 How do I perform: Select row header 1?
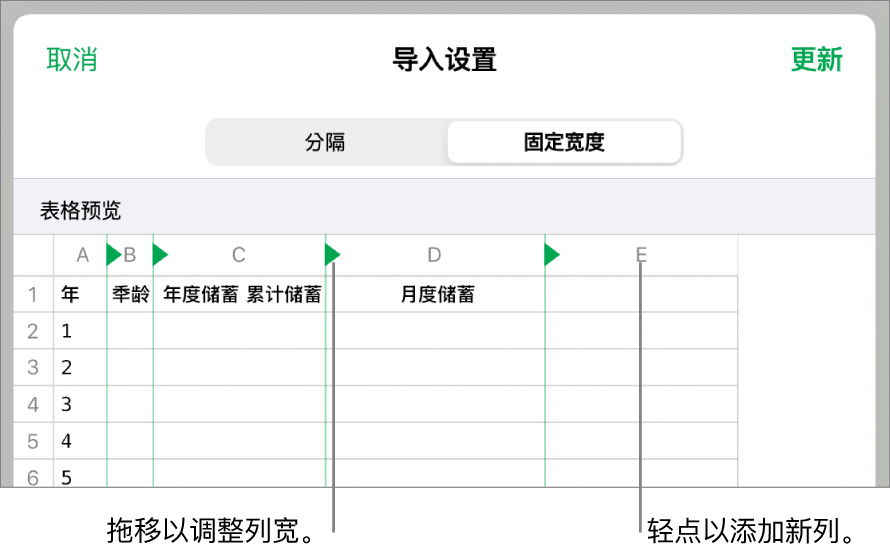click(x=33, y=294)
